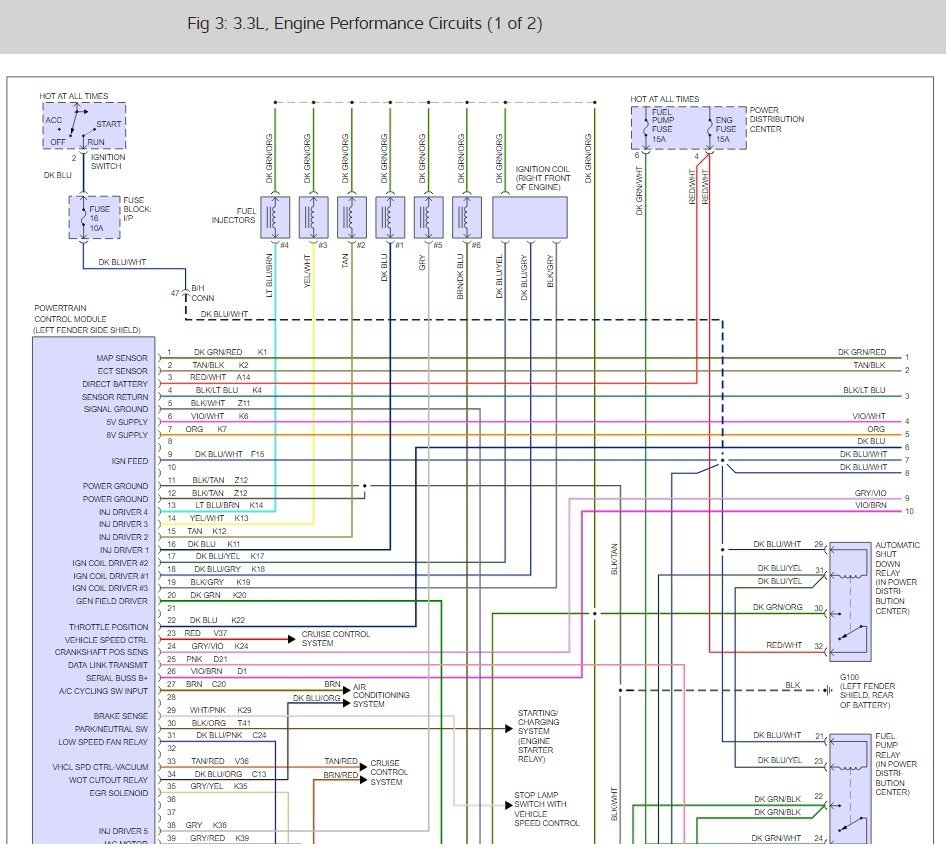Select fuel injector #2 symbol

click(x=352, y=217)
